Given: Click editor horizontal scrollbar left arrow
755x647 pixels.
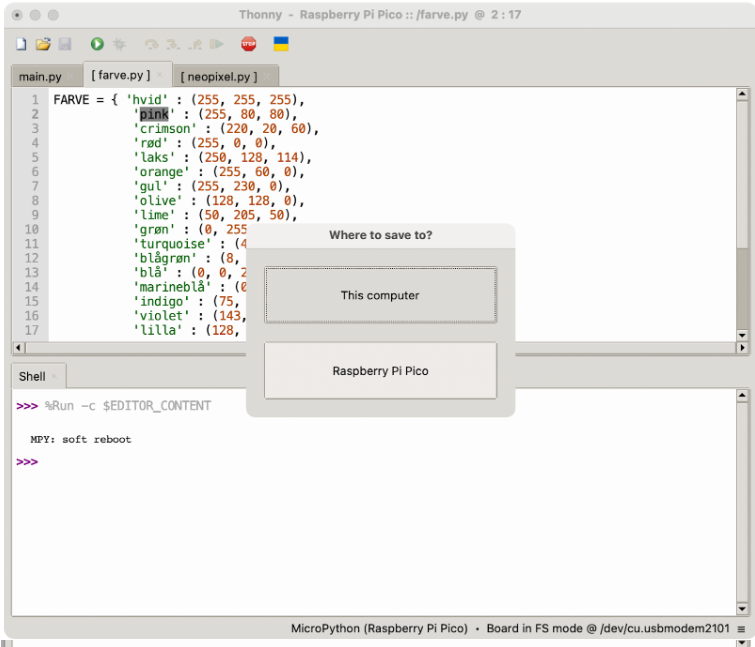Looking at the screenshot, I should [x=18, y=347].
